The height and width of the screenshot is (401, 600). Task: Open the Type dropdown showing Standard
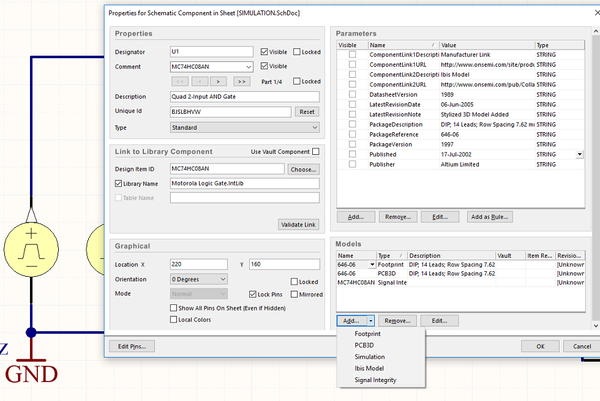[315, 127]
